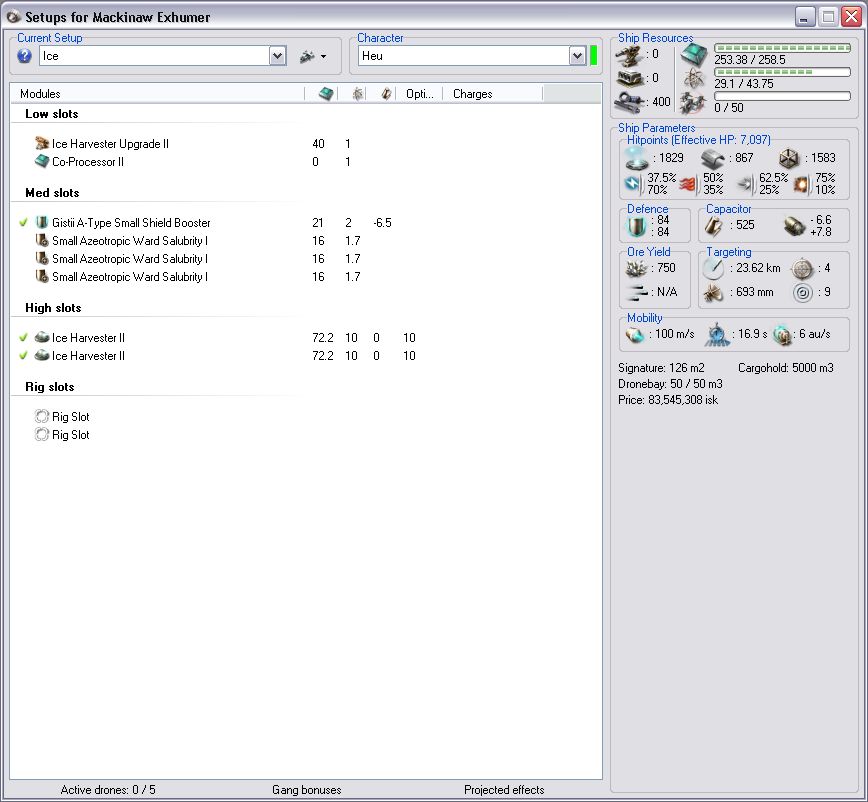
Task: Click the capacitor recharge rate icon
Action: tap(795, 226)
